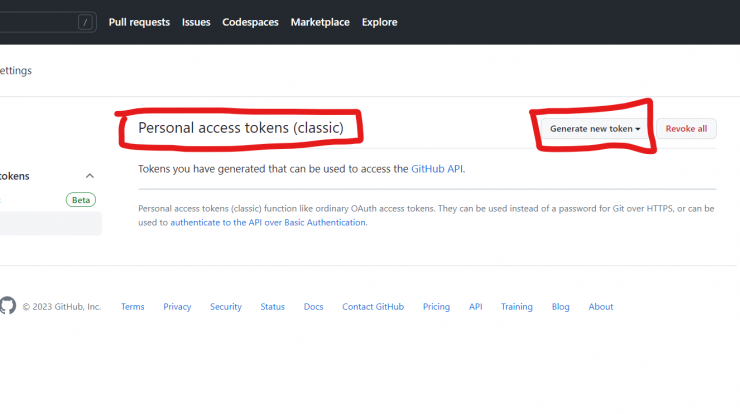The width and height of the screenshot is (740, 414).
Task: Open the Security footer link
Action: point(226,307)
